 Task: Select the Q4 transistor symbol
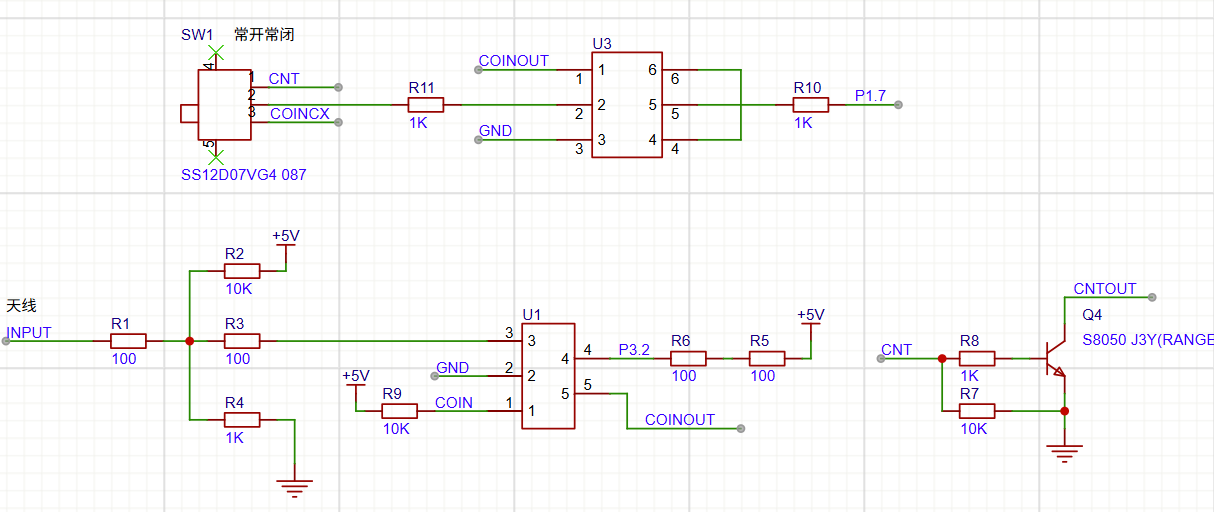(x=1054, y=358)
